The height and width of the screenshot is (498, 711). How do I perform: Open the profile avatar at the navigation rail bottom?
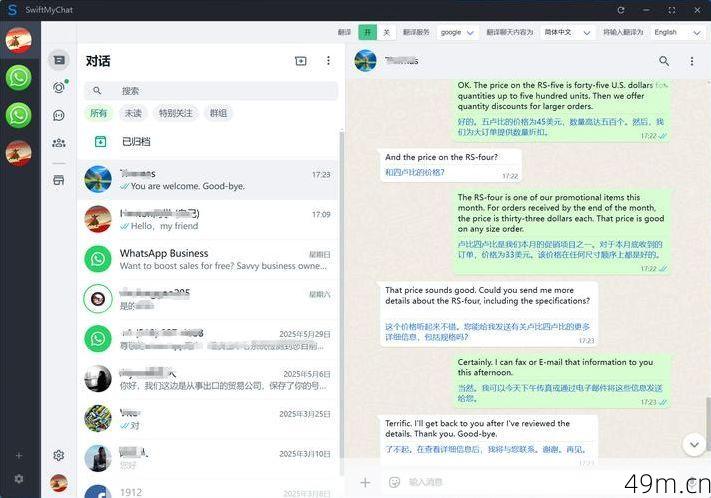coord(59,483)
